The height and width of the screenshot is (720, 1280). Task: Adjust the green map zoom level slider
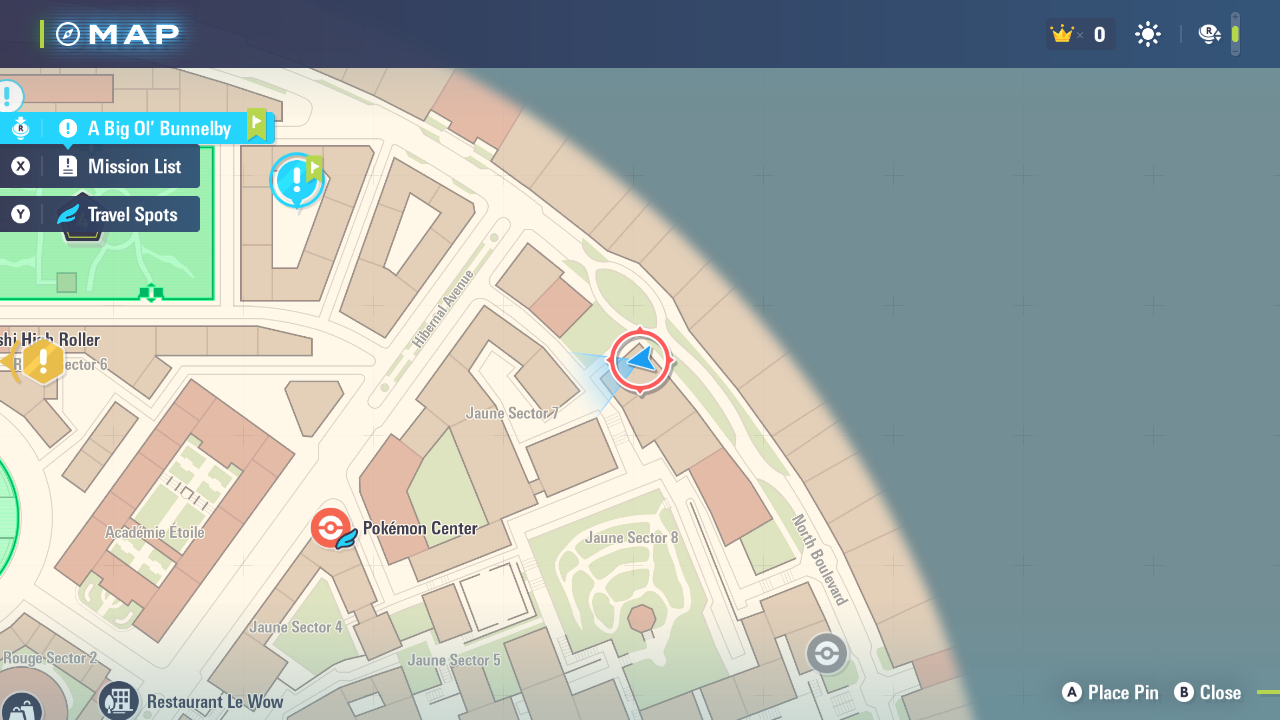[1235, 34]
